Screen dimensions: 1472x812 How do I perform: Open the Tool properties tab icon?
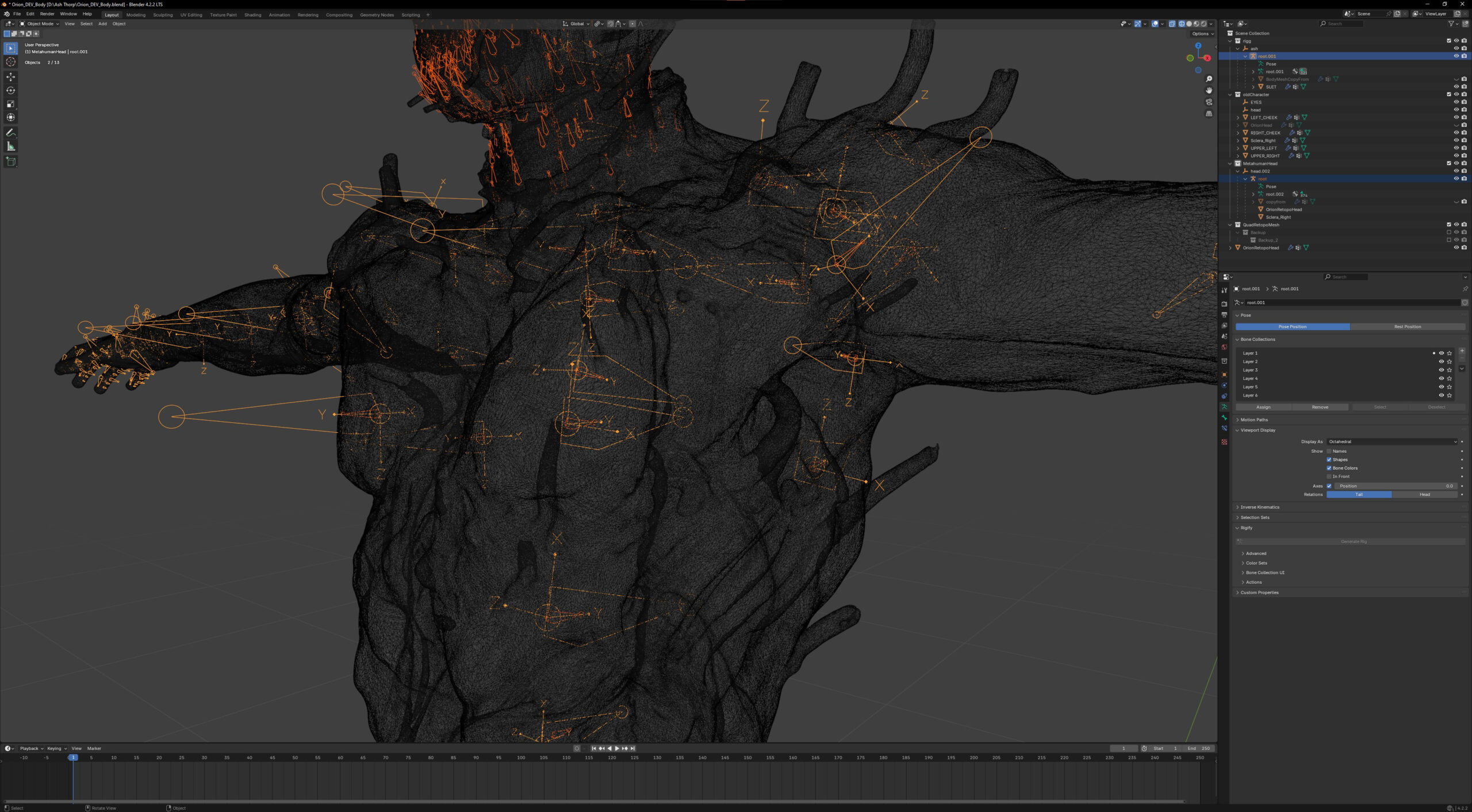click(1224, 290)
